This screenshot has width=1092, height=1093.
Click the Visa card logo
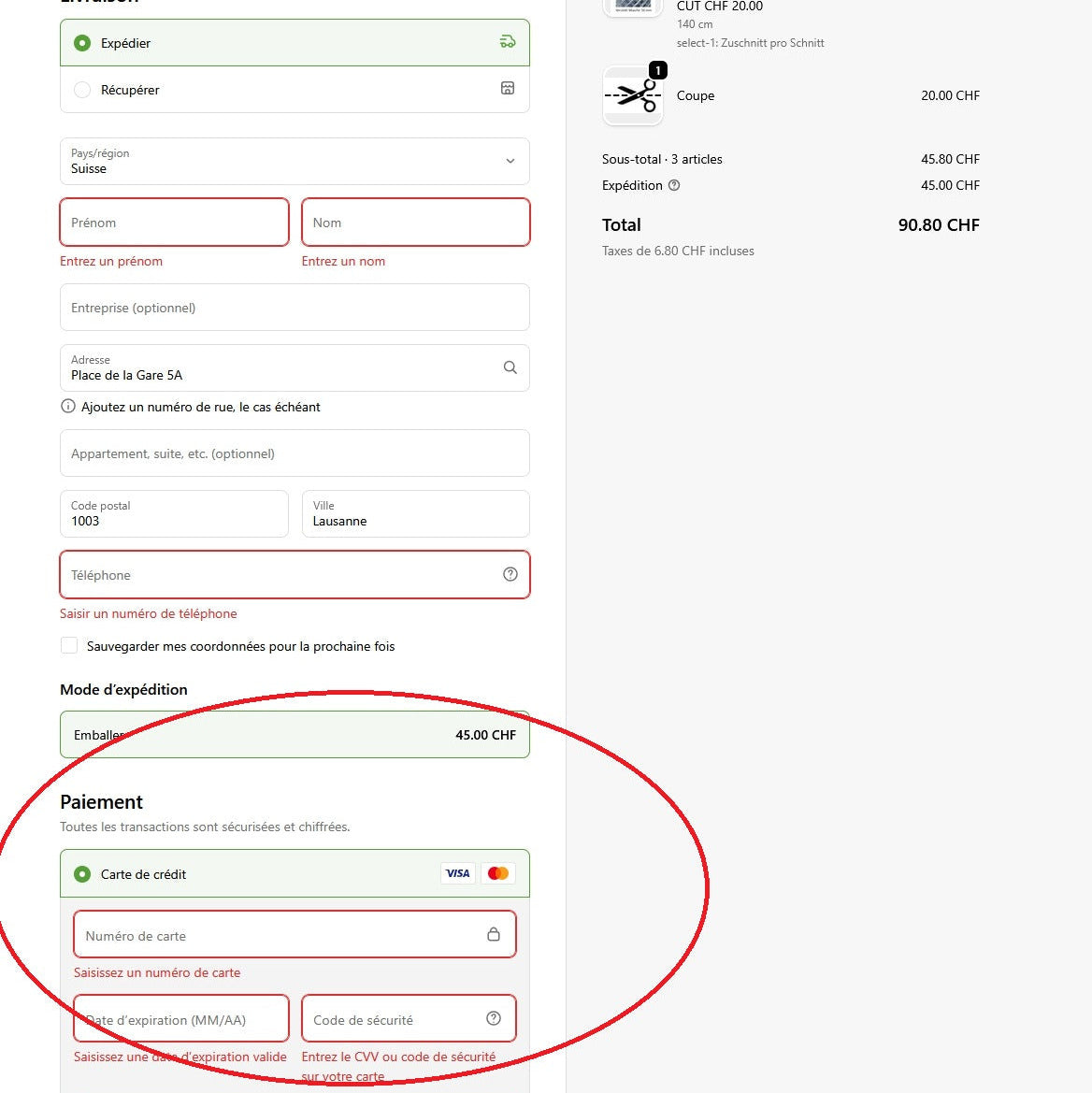click(x=457, y=873)
